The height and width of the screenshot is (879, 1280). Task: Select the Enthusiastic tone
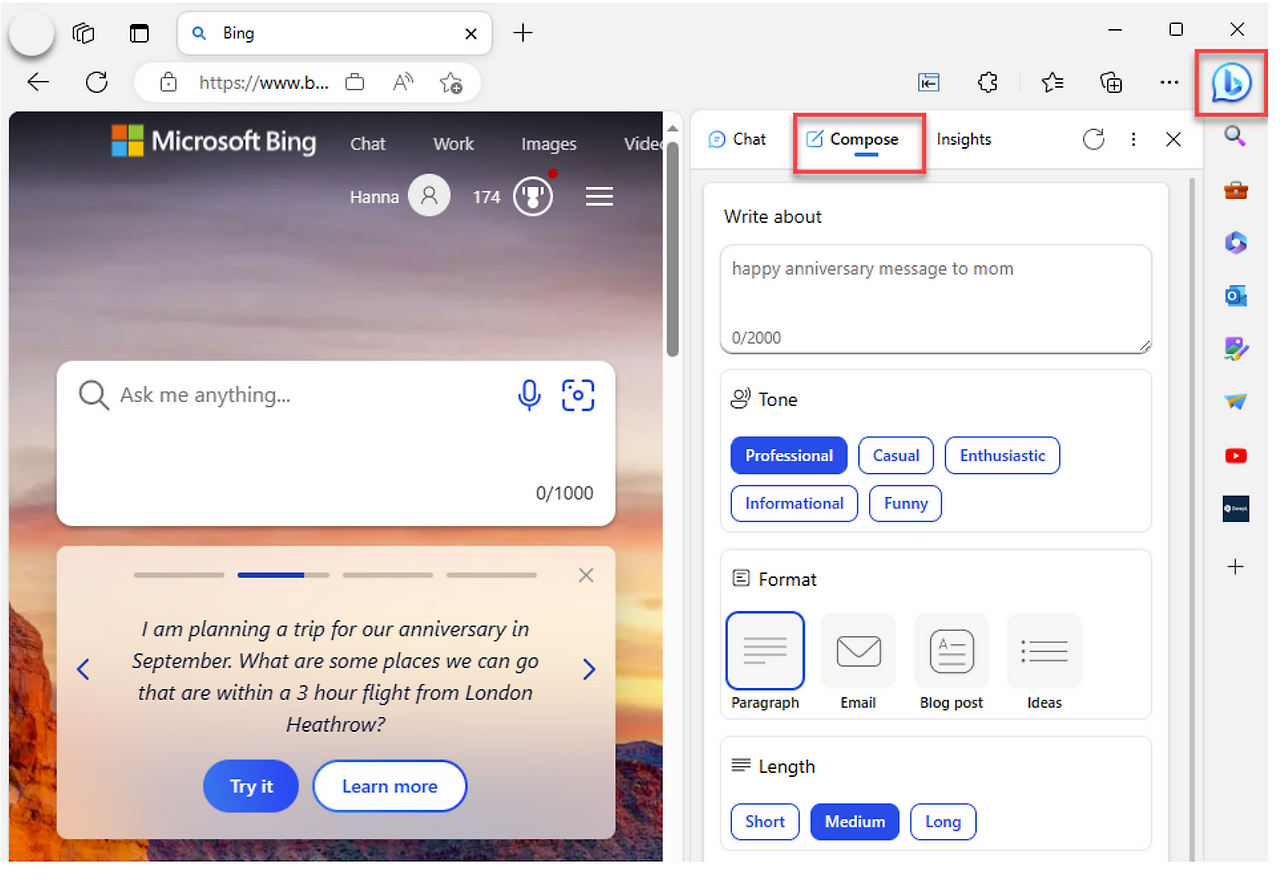1002,455
